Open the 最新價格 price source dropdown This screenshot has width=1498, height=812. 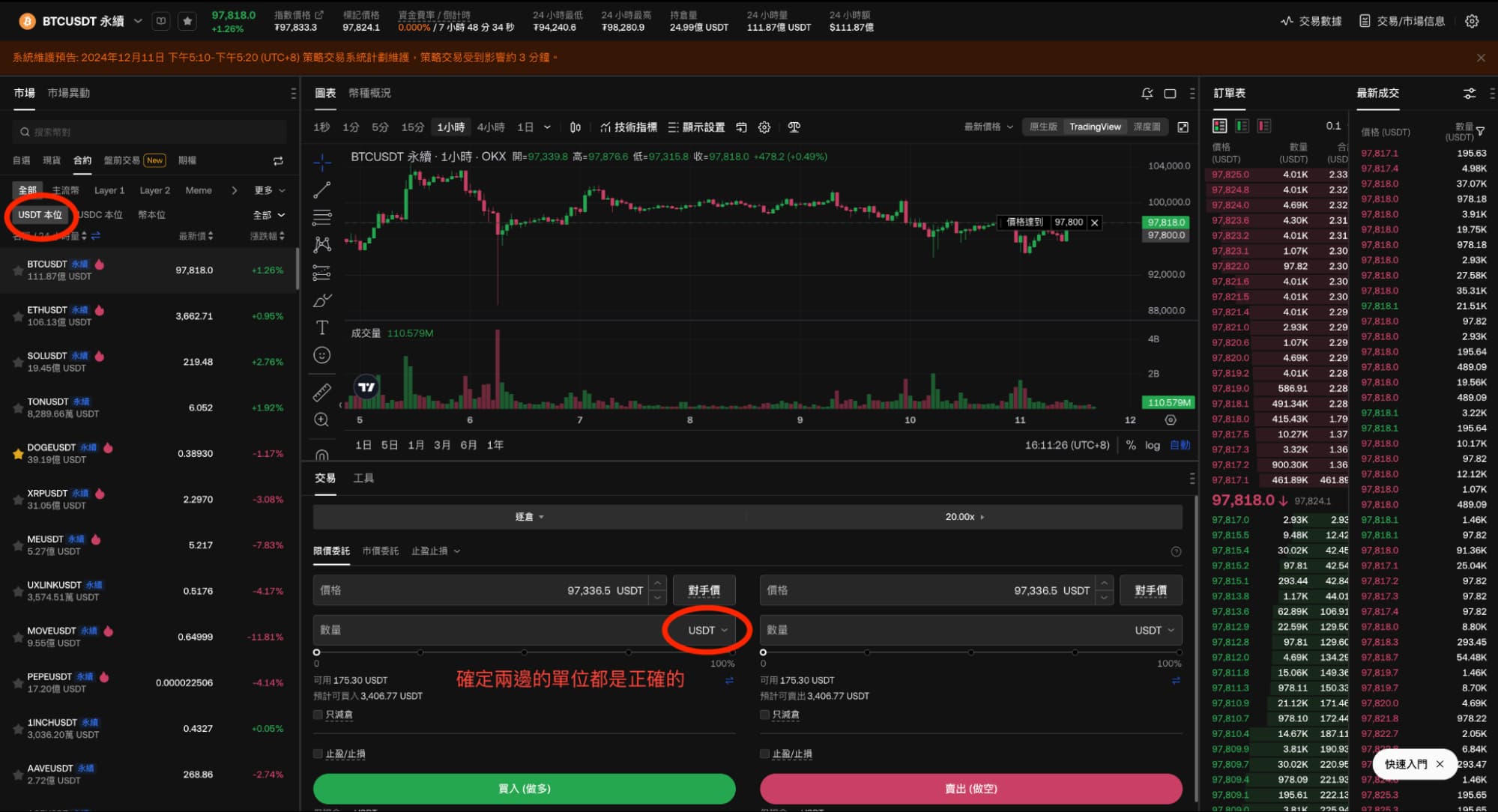point(988,127)
